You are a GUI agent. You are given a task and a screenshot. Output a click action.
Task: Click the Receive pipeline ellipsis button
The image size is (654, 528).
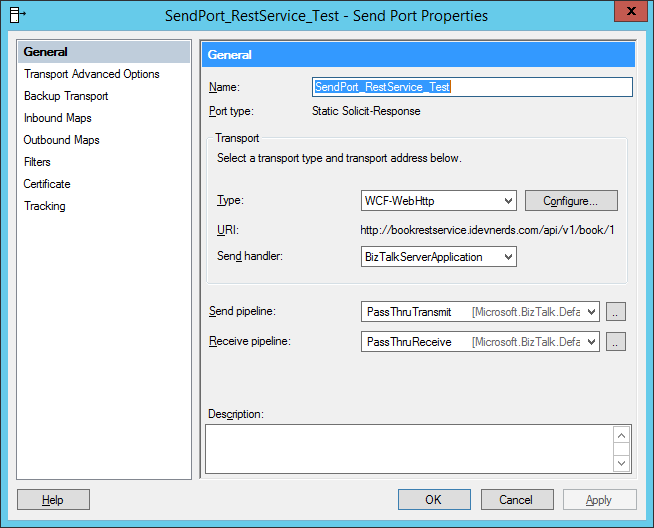tap(616, 342)
